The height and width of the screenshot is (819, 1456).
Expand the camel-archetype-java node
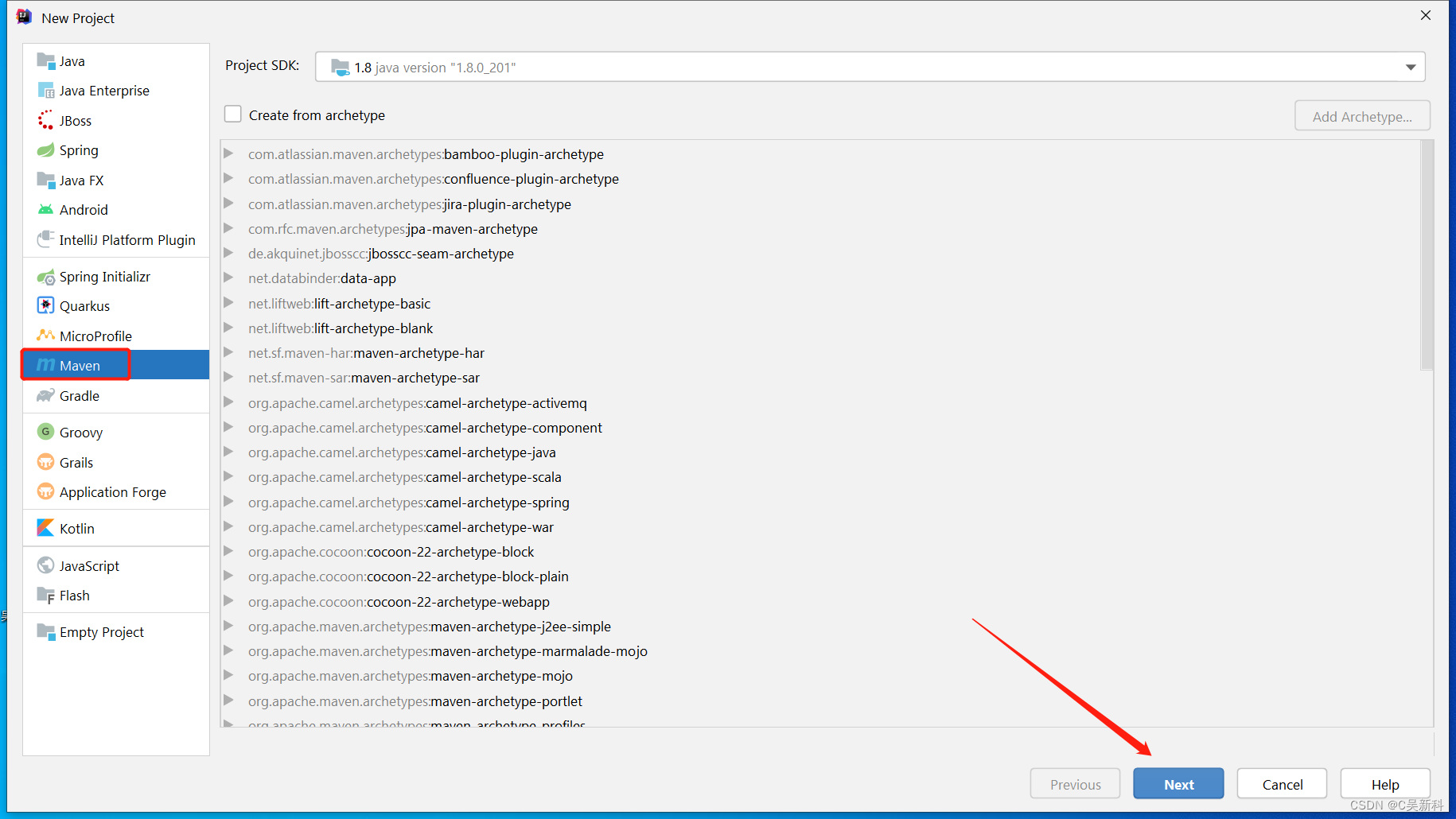[x=228, y=452]
